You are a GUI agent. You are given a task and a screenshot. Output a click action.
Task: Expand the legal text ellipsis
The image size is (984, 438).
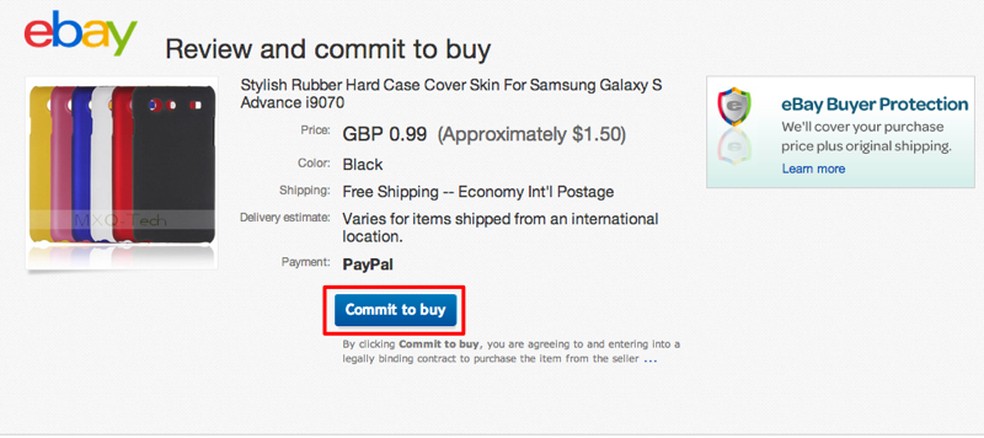pyautogui.click(x=650, y=358)
